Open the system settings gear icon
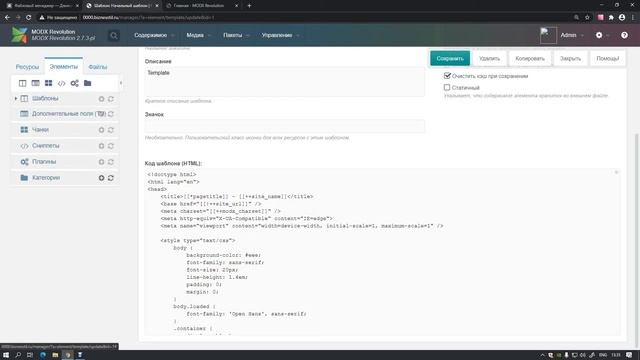 click(599, 36)
